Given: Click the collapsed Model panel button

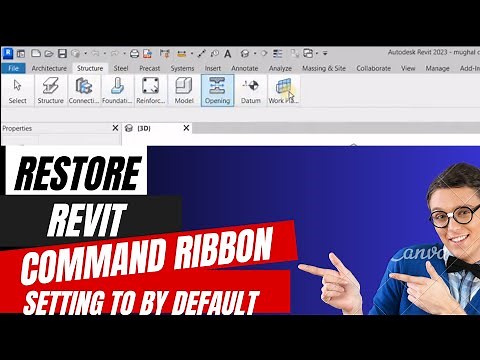Looking at the screenshot, I should 184,90.
